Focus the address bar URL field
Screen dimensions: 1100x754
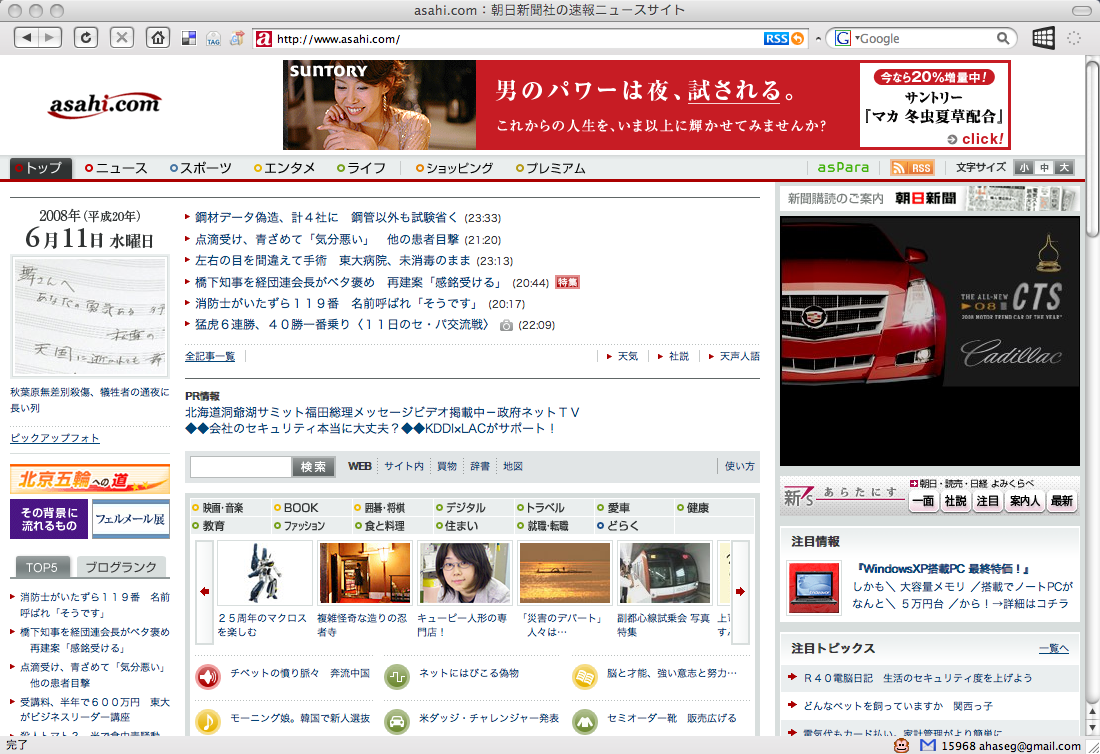(518, 39)
